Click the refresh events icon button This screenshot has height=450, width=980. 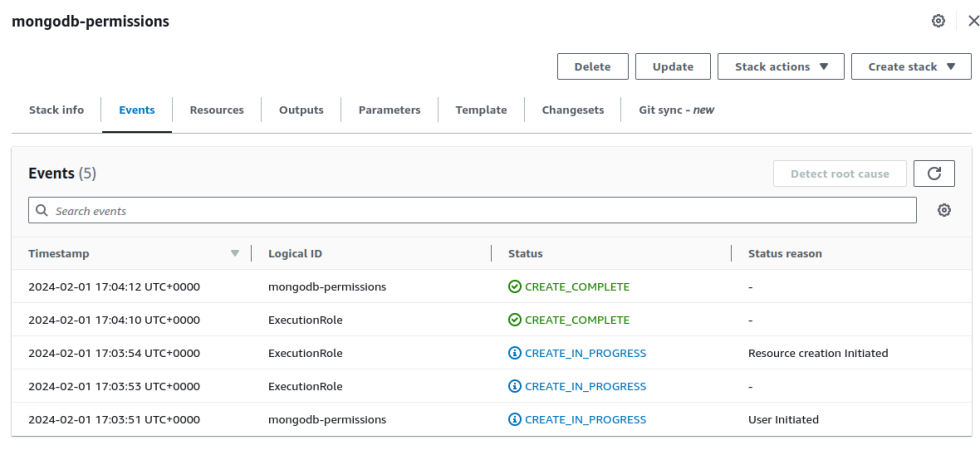pos(934,174)
